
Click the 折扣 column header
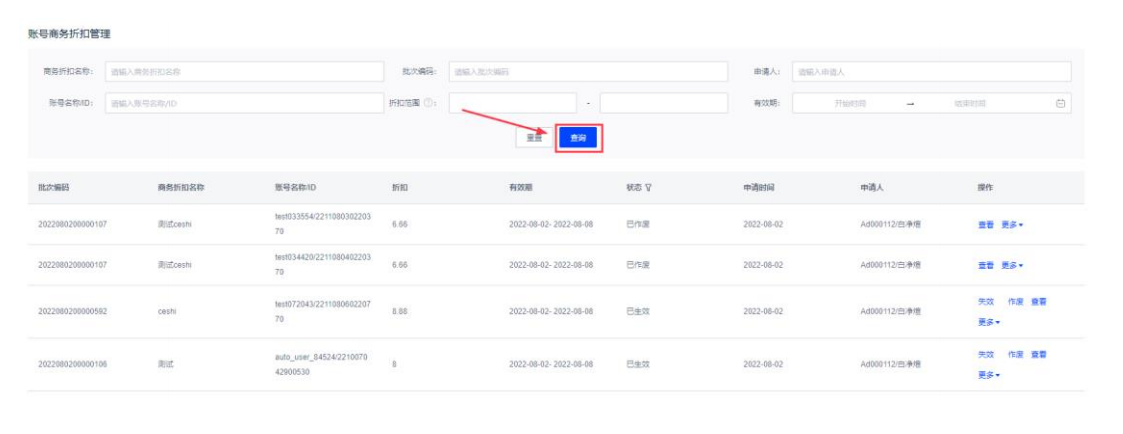coord(400,188)
